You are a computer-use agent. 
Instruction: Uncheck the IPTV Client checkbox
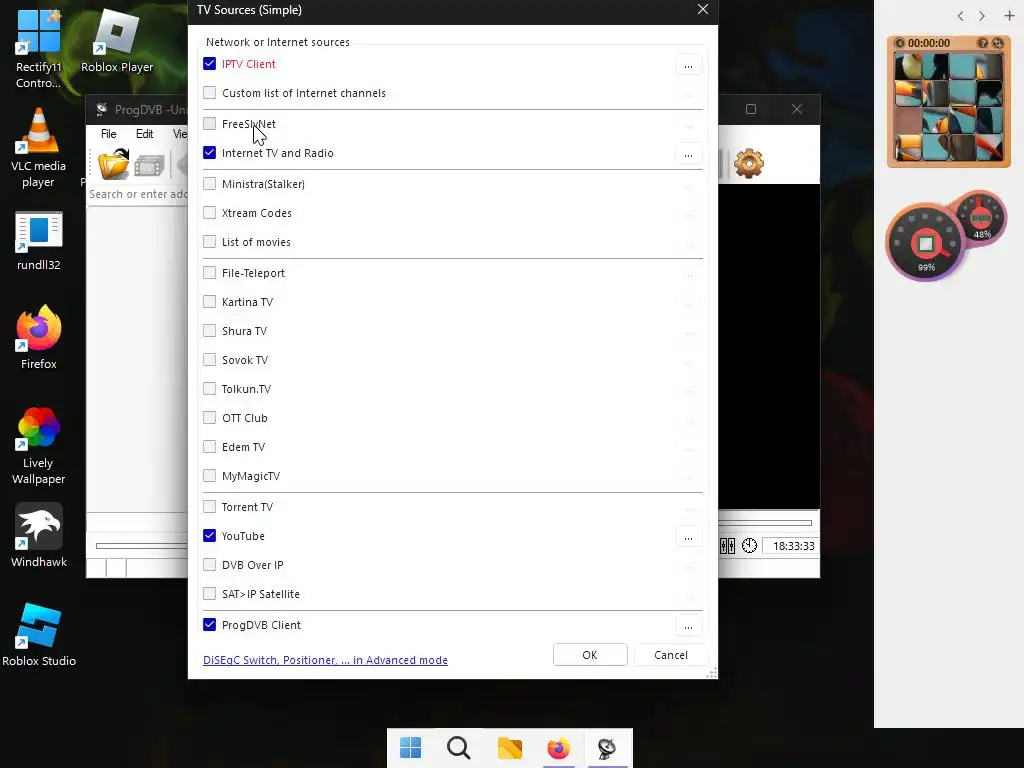click(210, 63)
